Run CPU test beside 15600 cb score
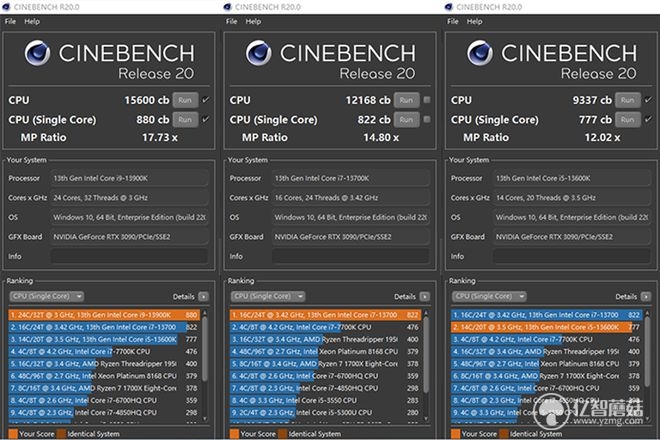This screenshot has height=440, width=660. 185,100
